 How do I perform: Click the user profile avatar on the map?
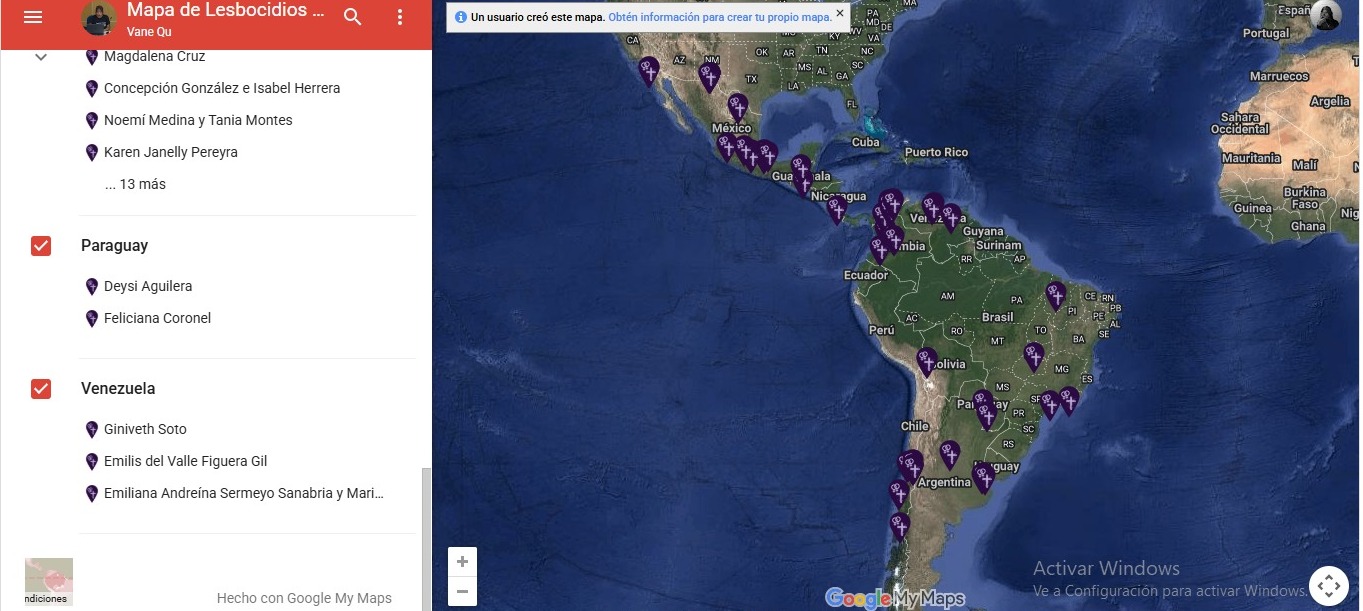1325,16
